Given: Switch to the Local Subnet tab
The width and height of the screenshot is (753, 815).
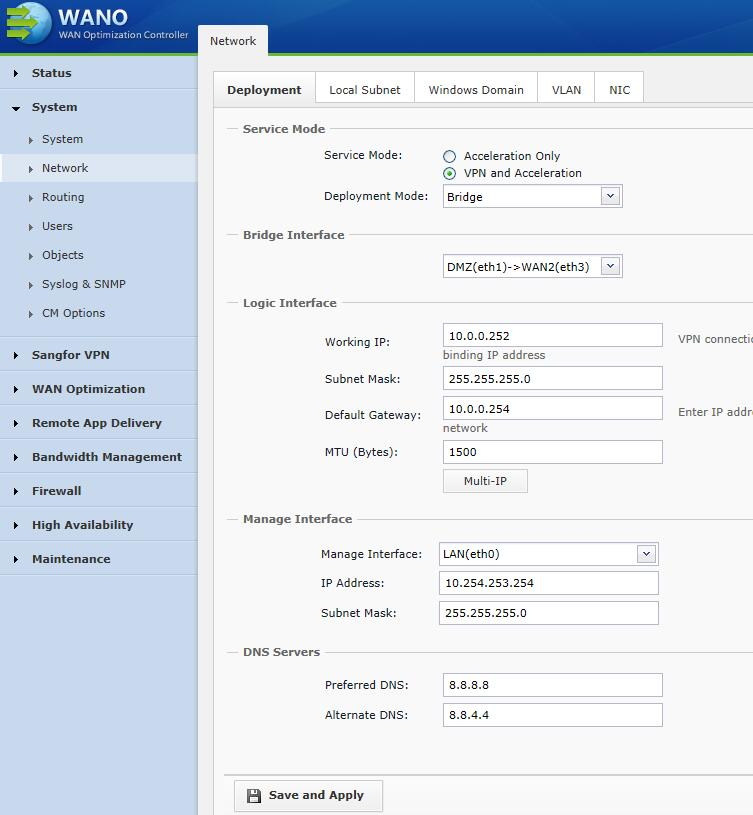Looking at the screenshot, I should [364, 90].
